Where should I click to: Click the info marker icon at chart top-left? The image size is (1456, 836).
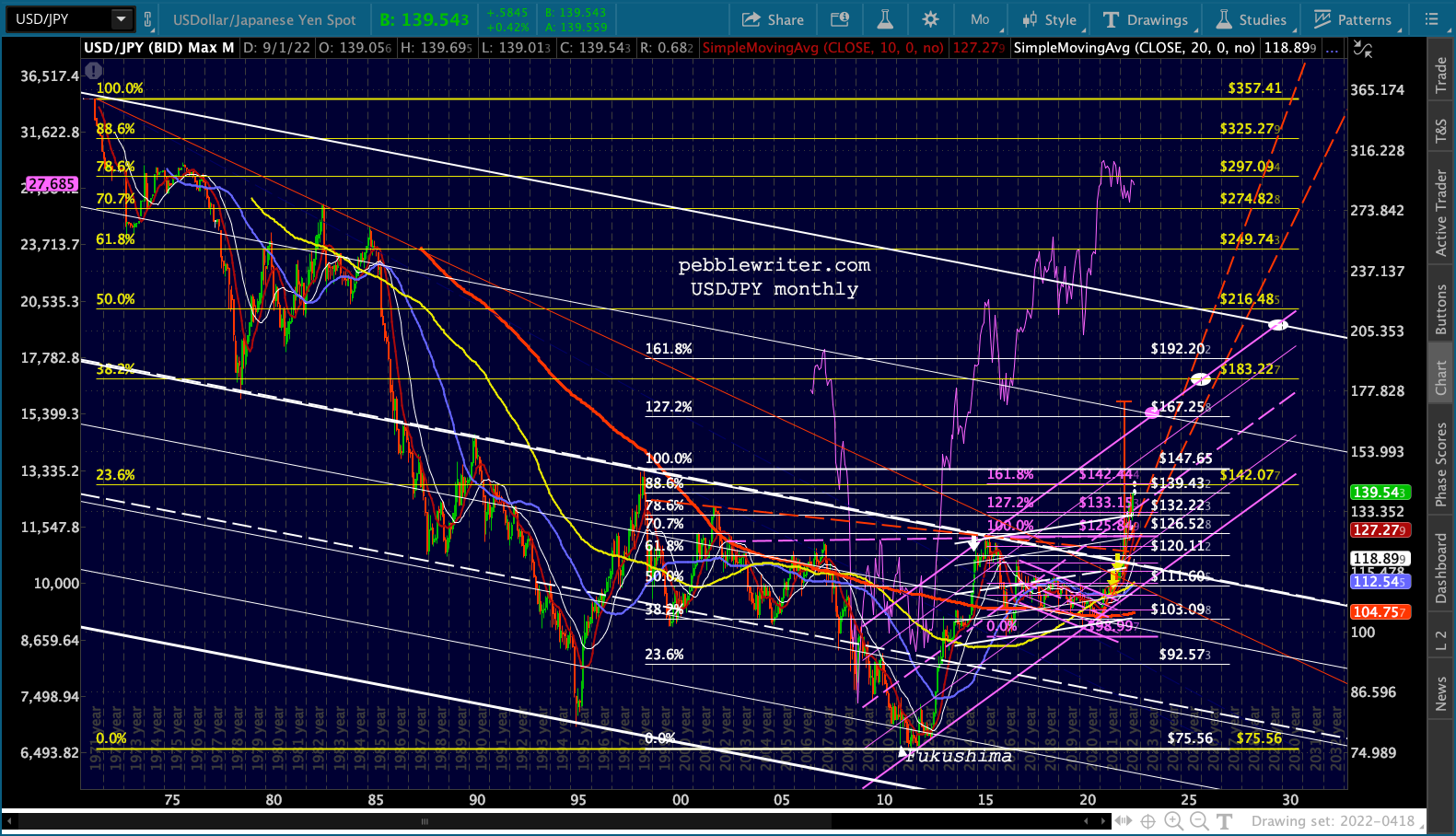(x=93, y=70)
